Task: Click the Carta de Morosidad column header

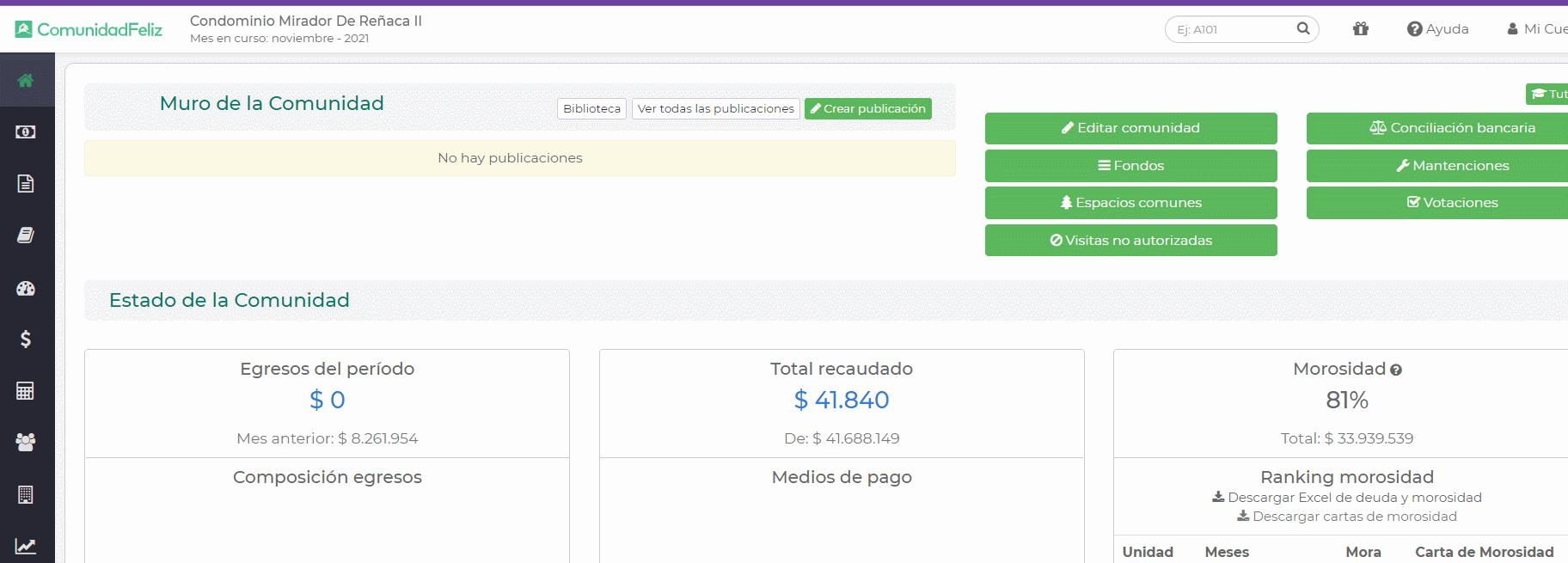Action: tap(1485, 552)
